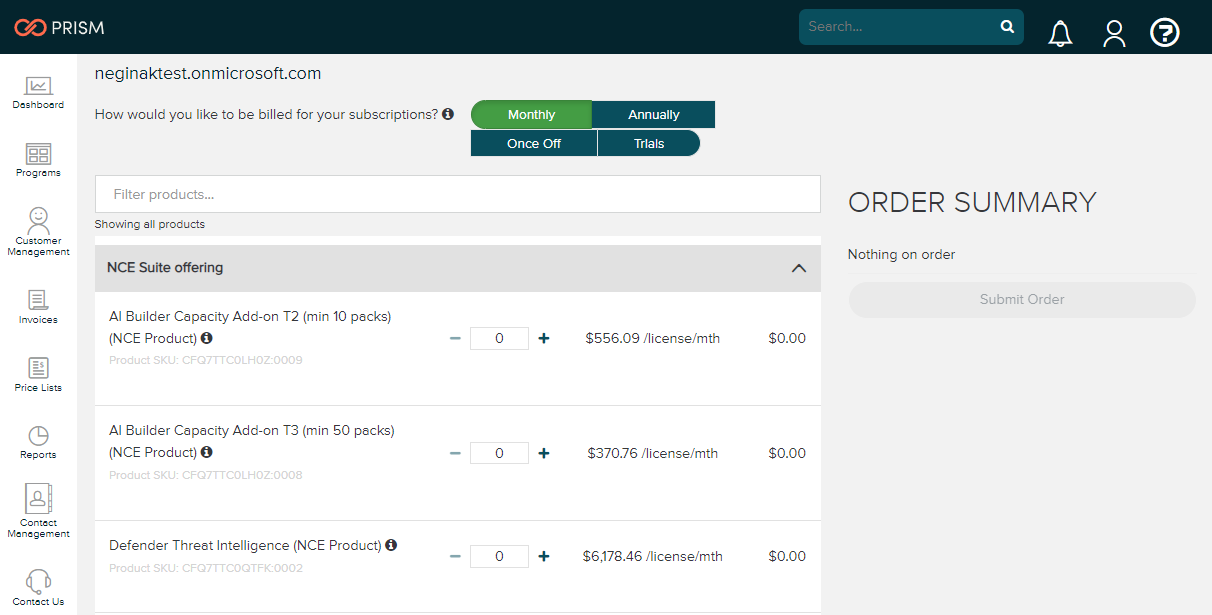Collapse the NCE Suite offering section
This screenshot has height=615, width=1212.
pos(798,268)
